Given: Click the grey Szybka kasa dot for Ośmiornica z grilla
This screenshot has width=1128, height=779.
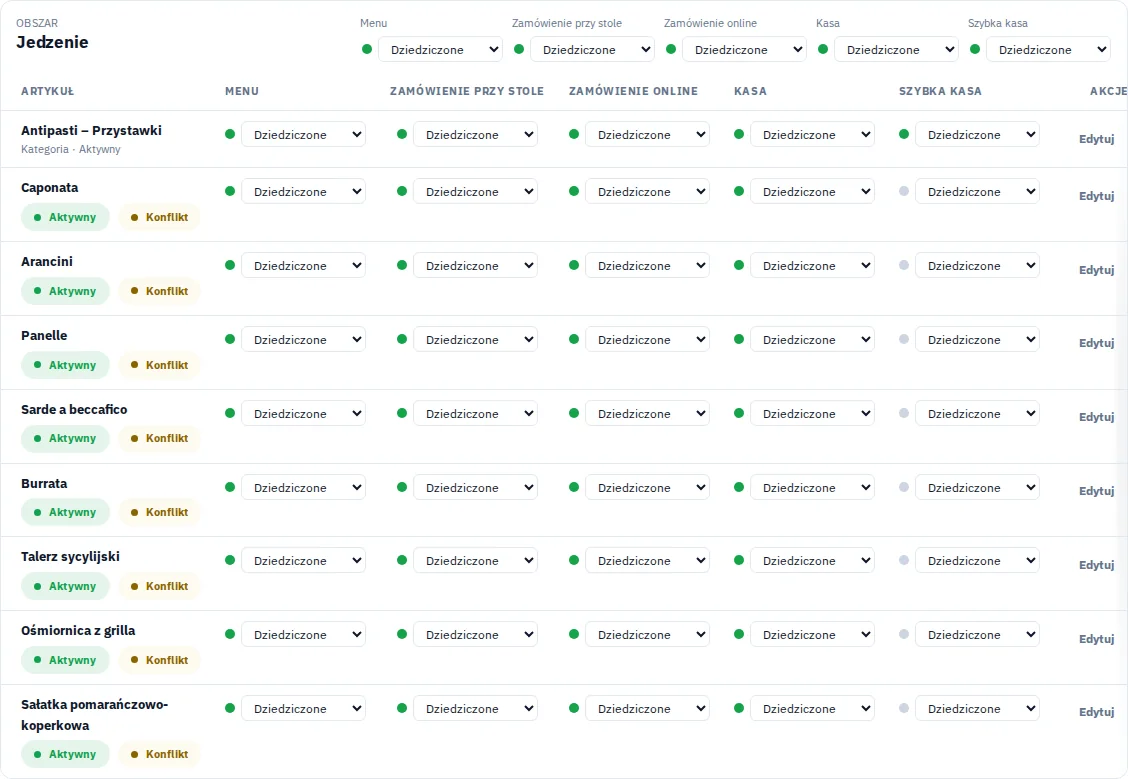Looking at the screenshot, I should (904, 634).
